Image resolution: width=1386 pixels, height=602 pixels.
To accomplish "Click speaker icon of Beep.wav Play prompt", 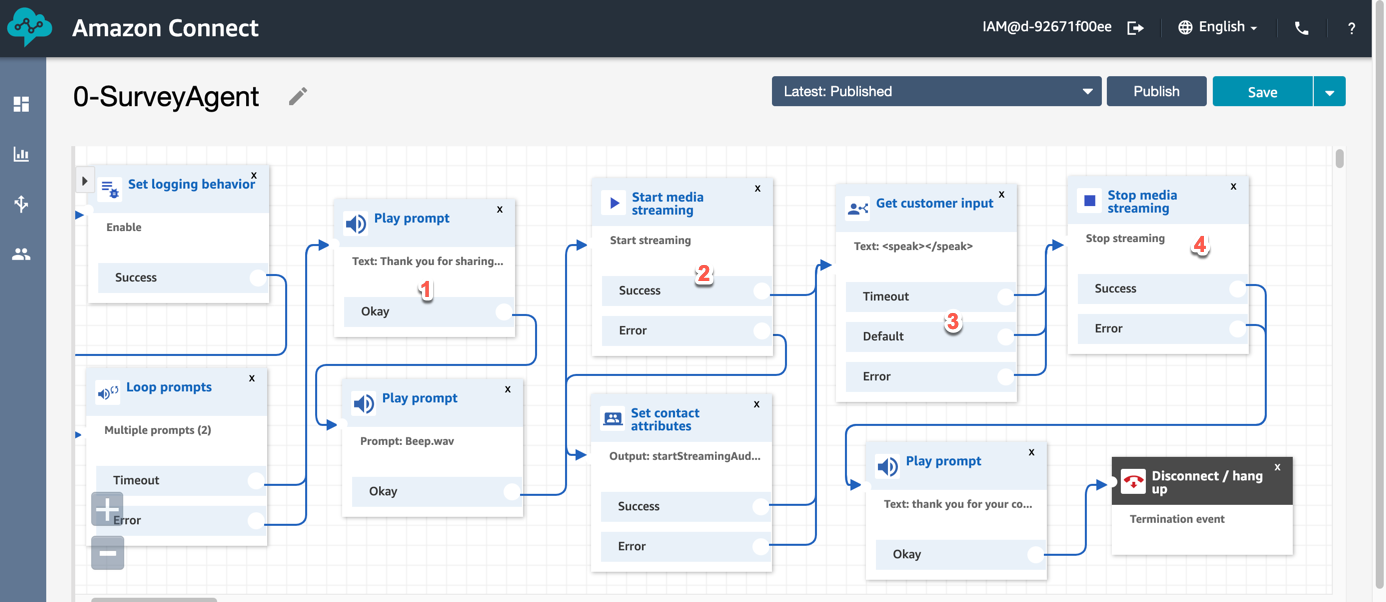I will pyautogui.click(x=363, y=404).
